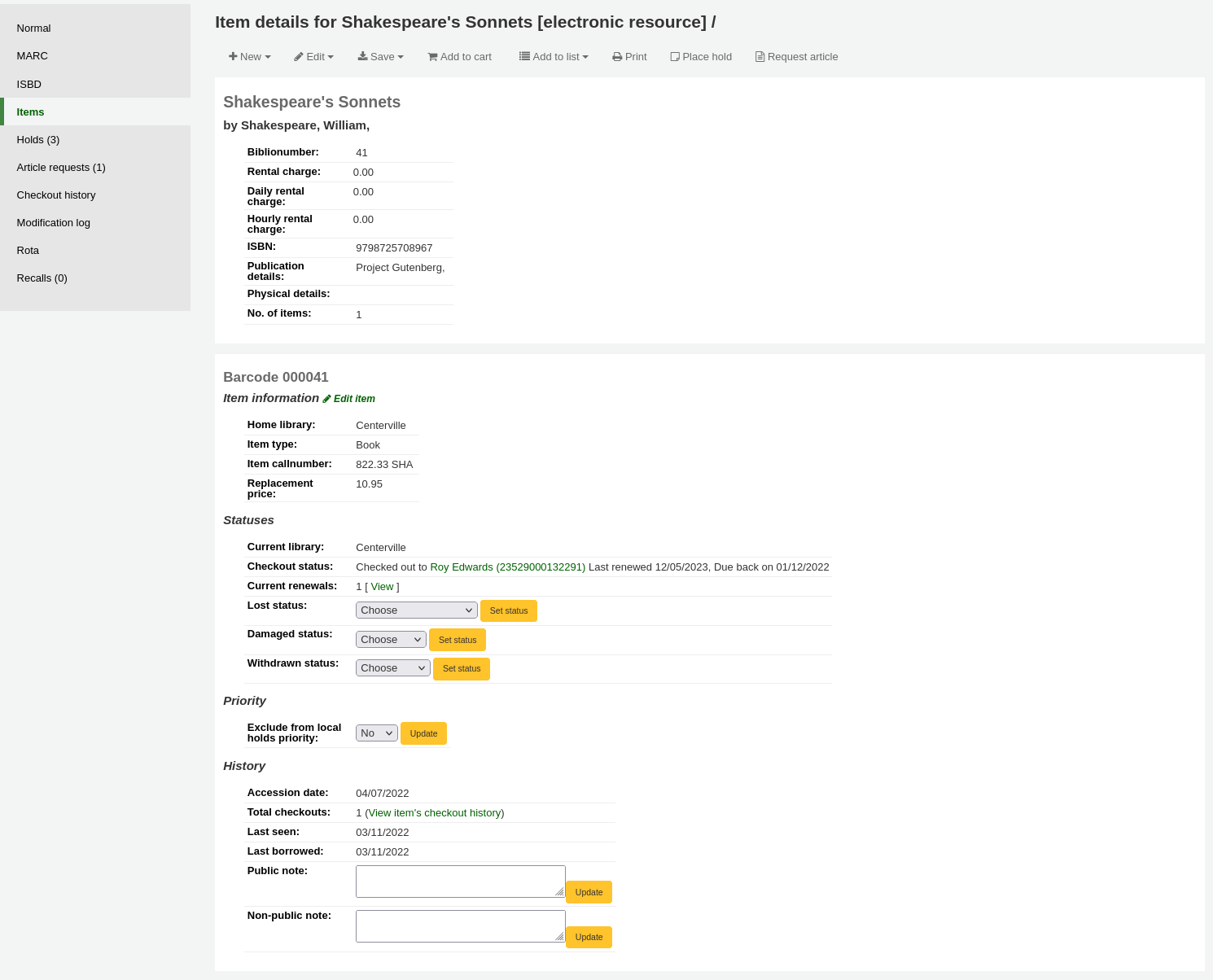1213x980 pixels.
Task: Expand the Save dropdown
Action: pos(381,57)
